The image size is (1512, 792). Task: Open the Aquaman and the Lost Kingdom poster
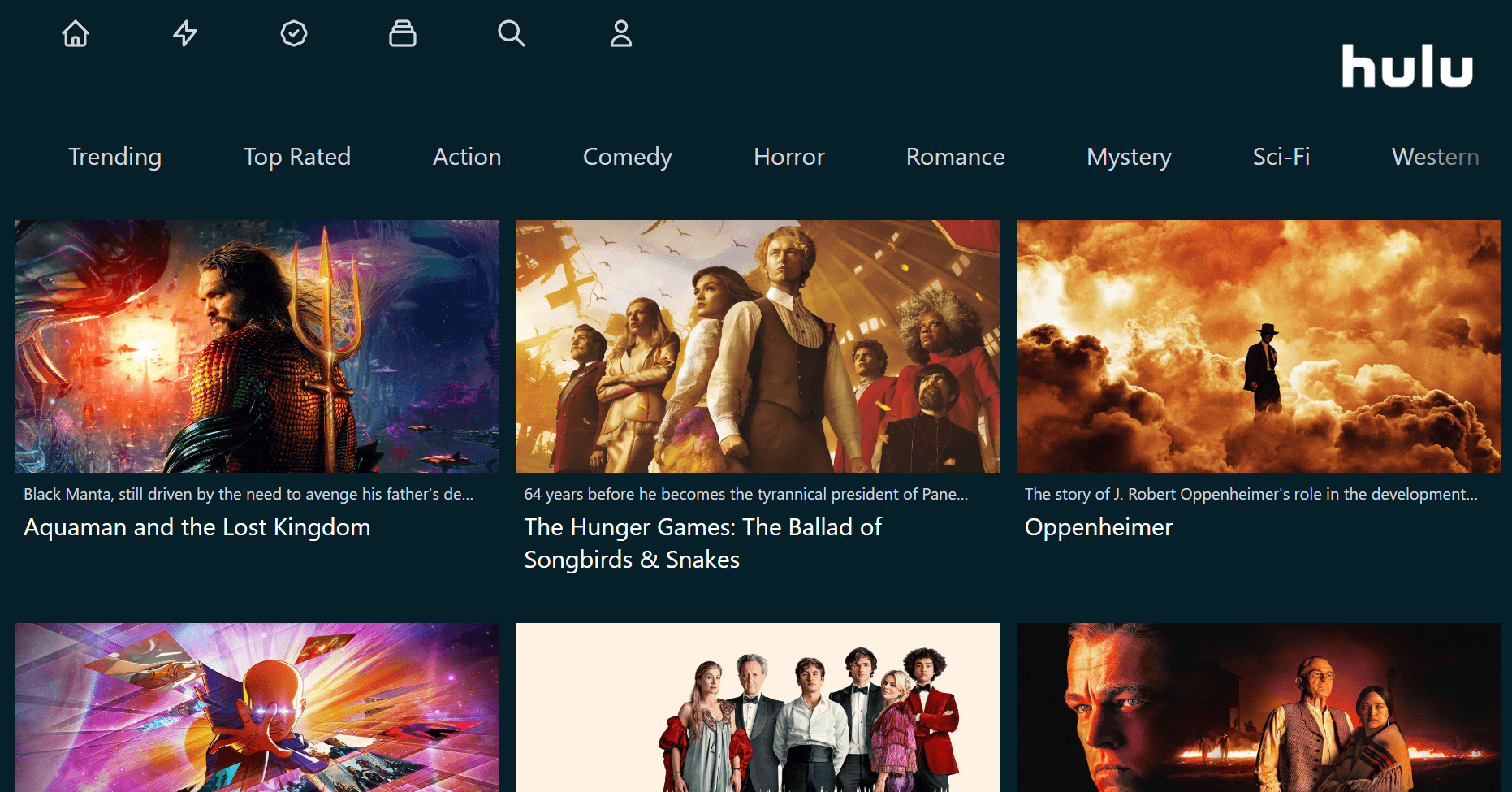257,346
